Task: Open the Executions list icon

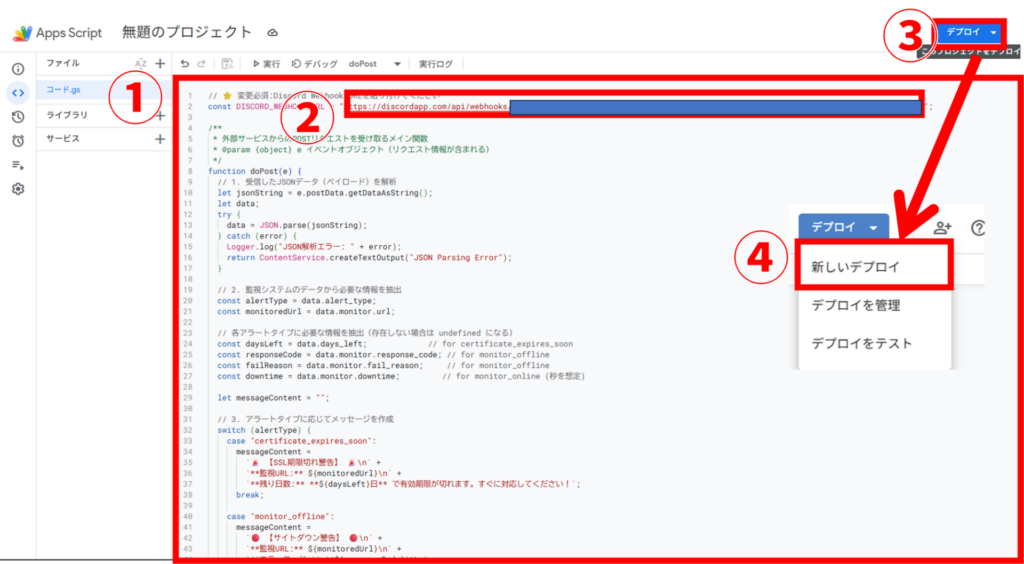Action: click(18, 165)
